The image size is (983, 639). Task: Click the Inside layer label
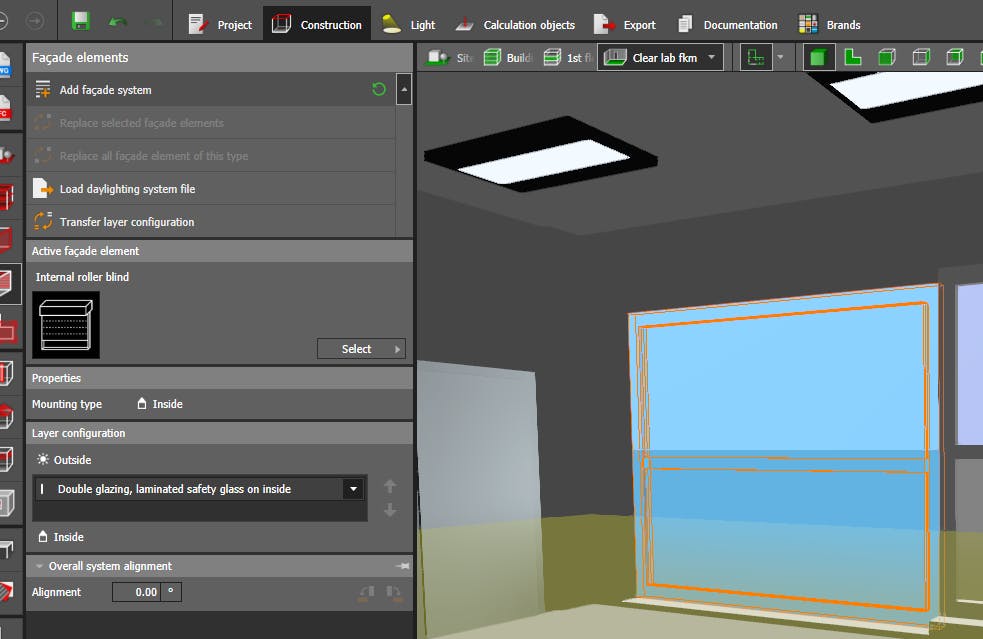[68, 537]
